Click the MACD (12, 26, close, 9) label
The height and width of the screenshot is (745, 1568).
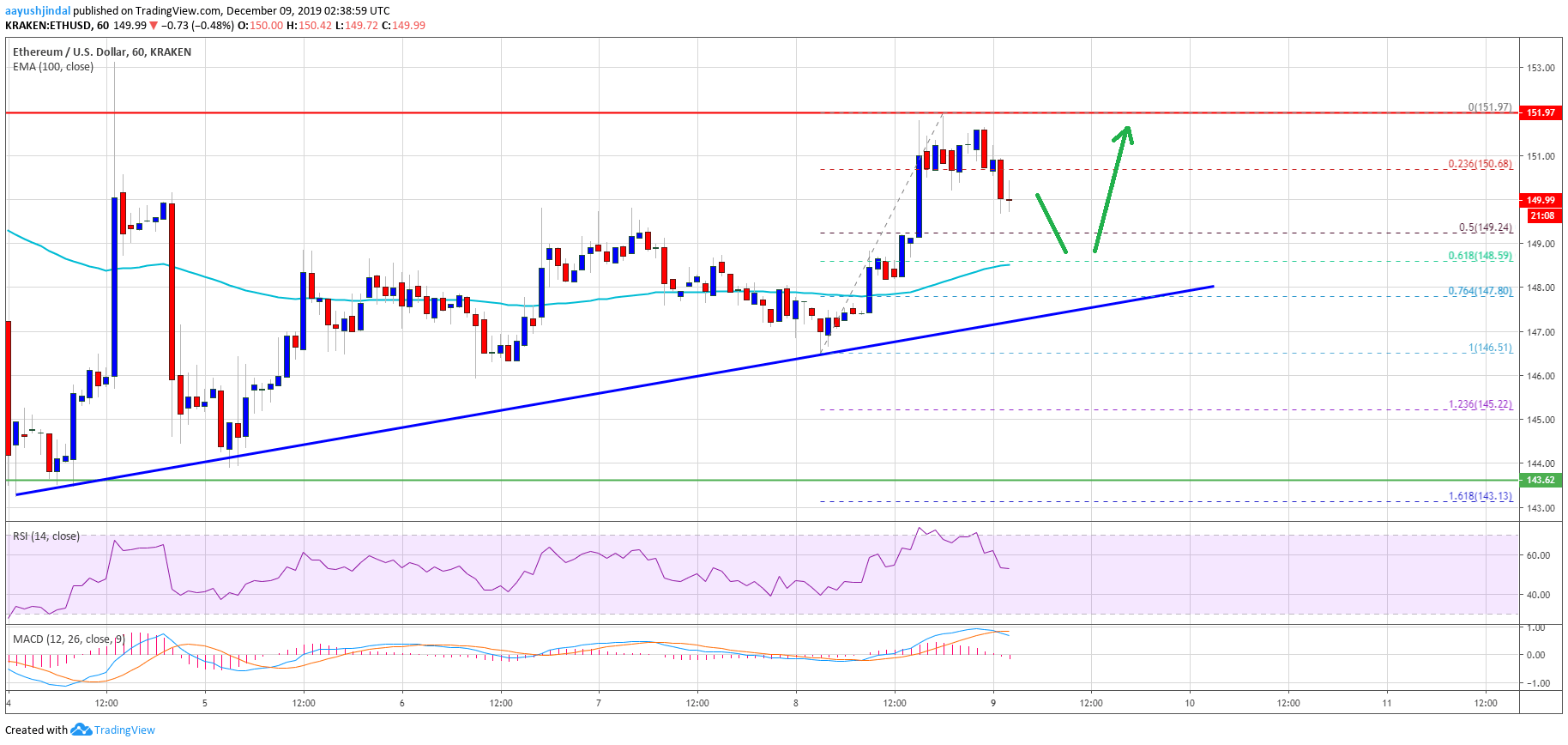[69, 639]
